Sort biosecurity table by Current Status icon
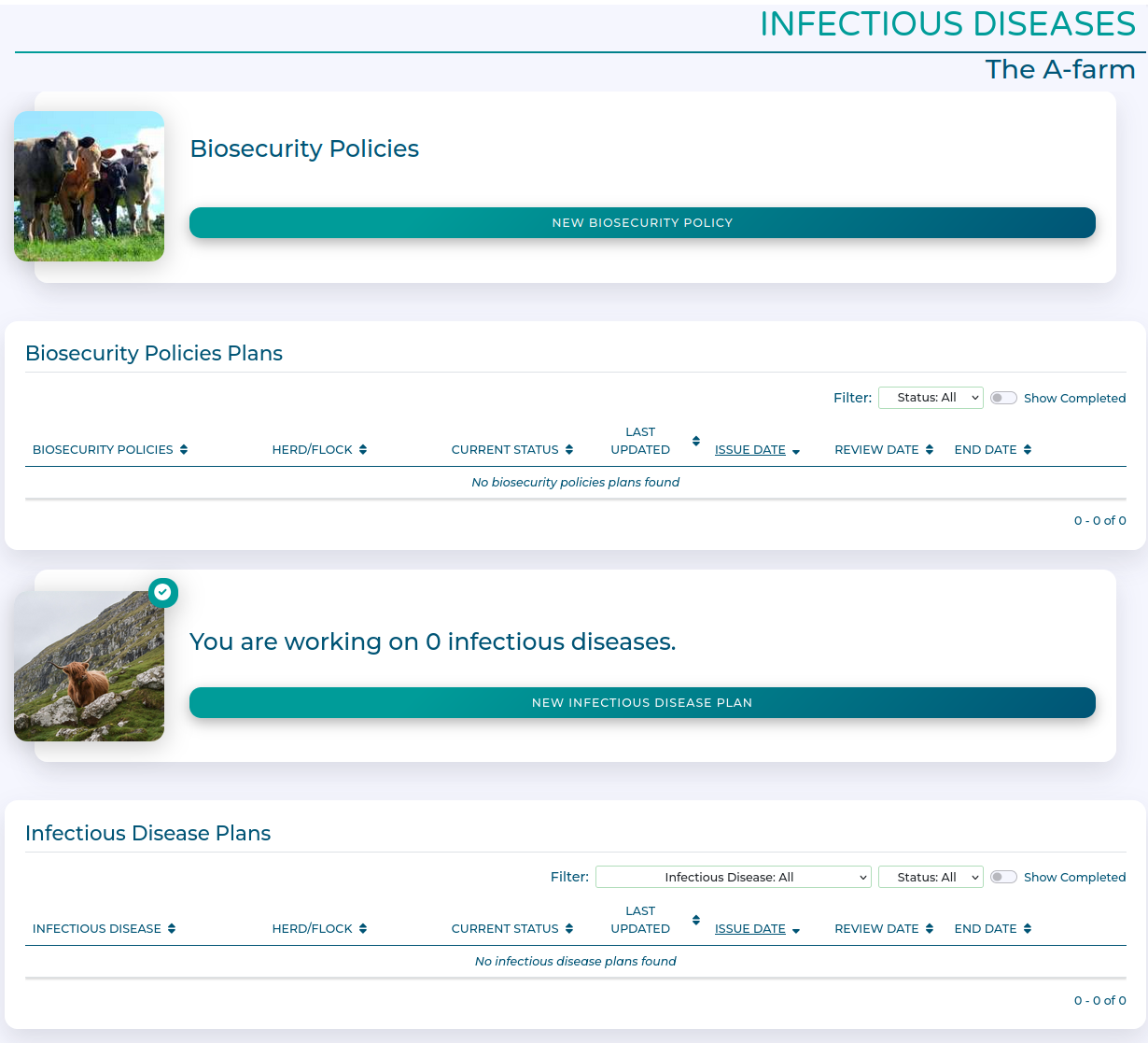 click(569, 450)
